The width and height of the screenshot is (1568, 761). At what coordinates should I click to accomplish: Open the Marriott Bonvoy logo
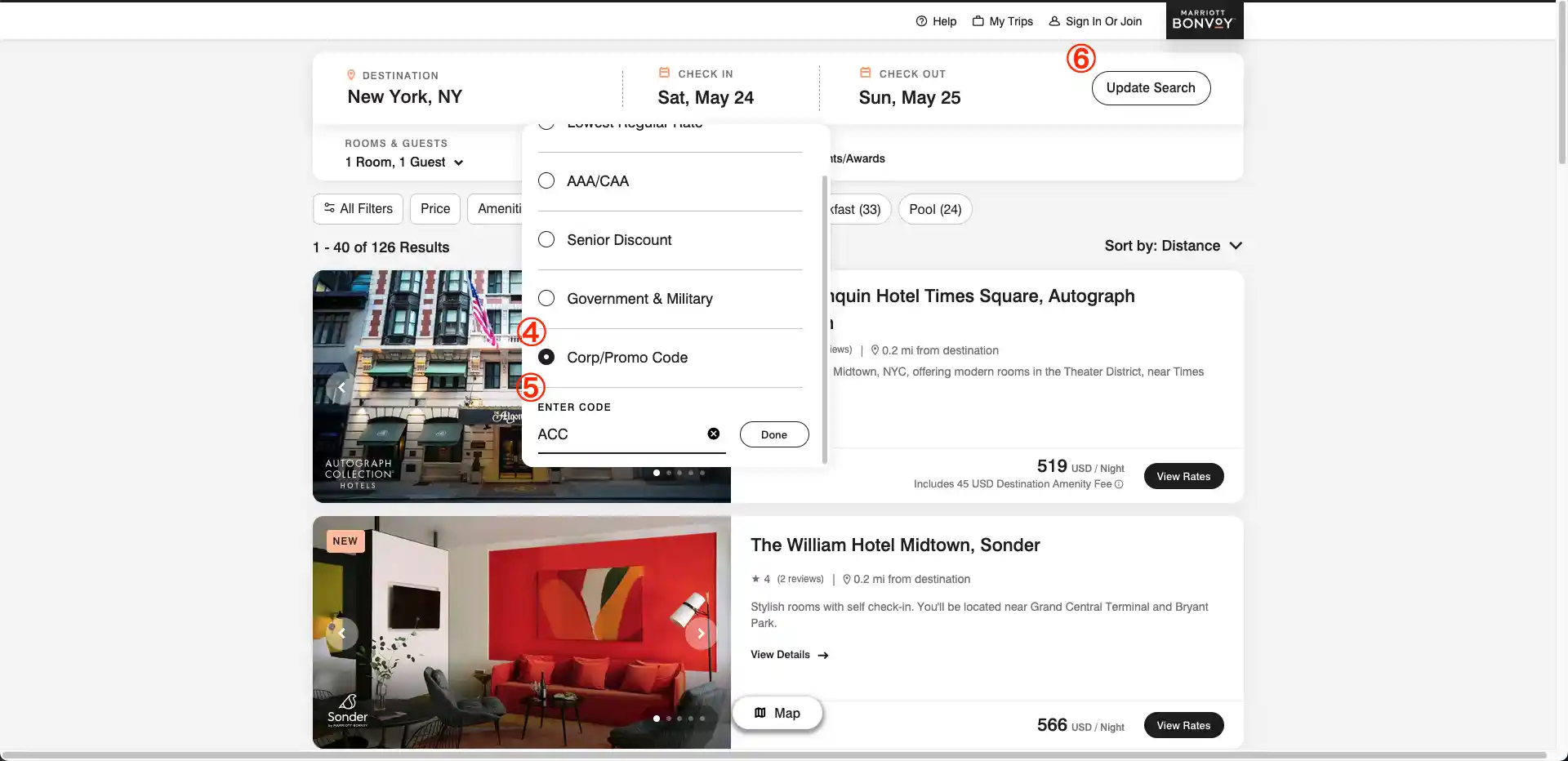1205,20
